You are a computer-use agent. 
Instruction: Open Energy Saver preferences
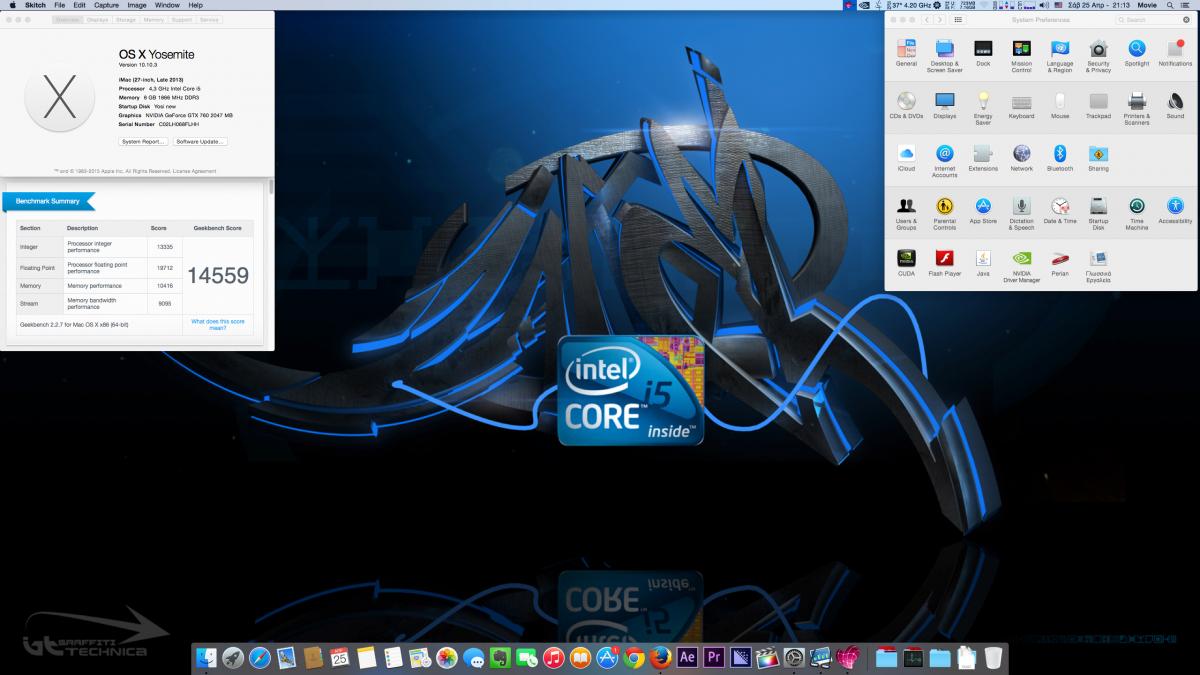pos(983,108)
